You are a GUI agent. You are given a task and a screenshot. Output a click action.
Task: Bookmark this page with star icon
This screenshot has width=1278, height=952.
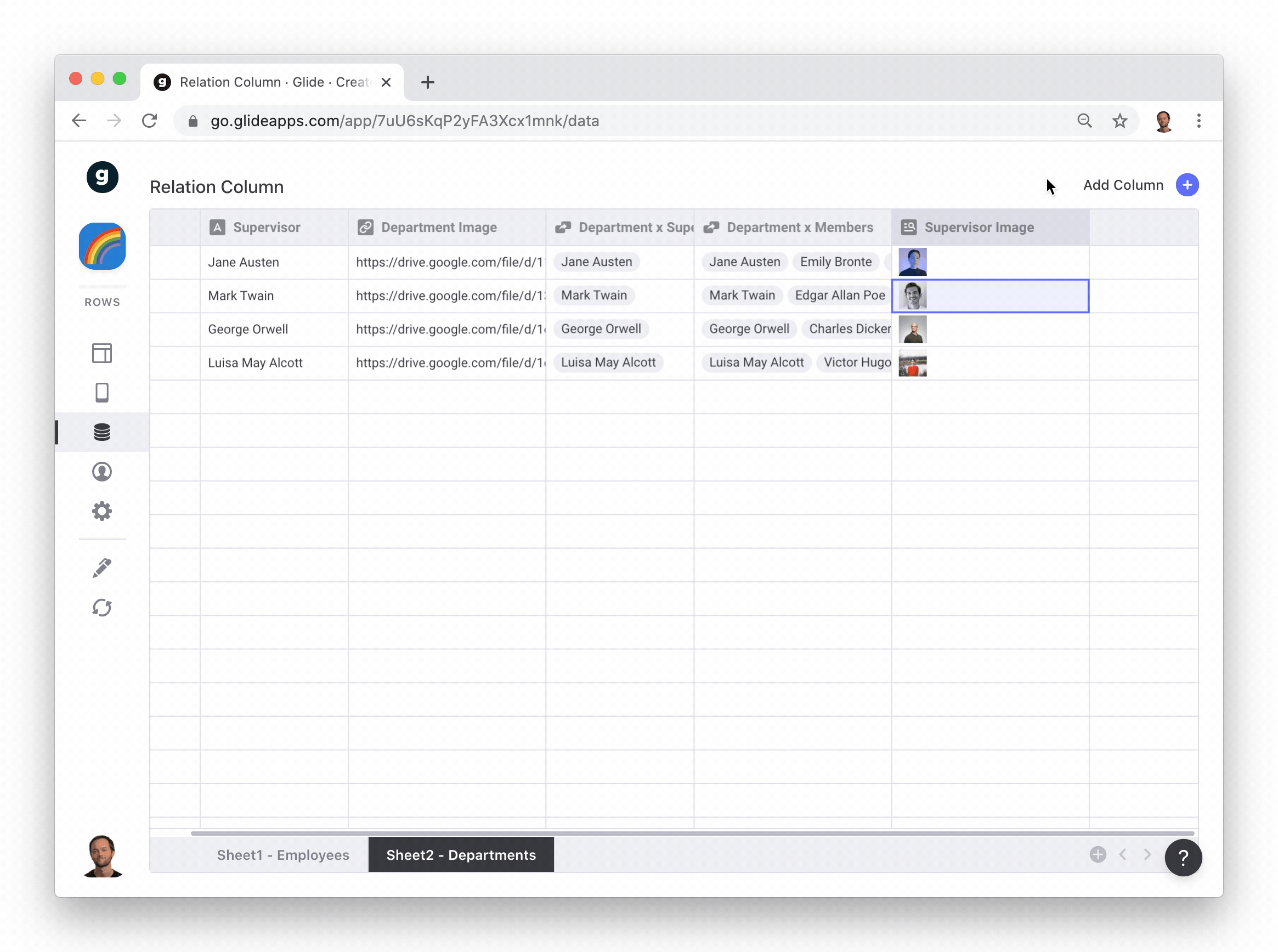tap(1119, 121)
